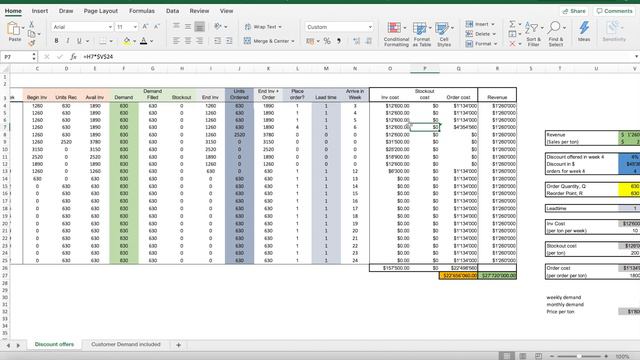Toggle Bold formatting

[x=56, y=41]
